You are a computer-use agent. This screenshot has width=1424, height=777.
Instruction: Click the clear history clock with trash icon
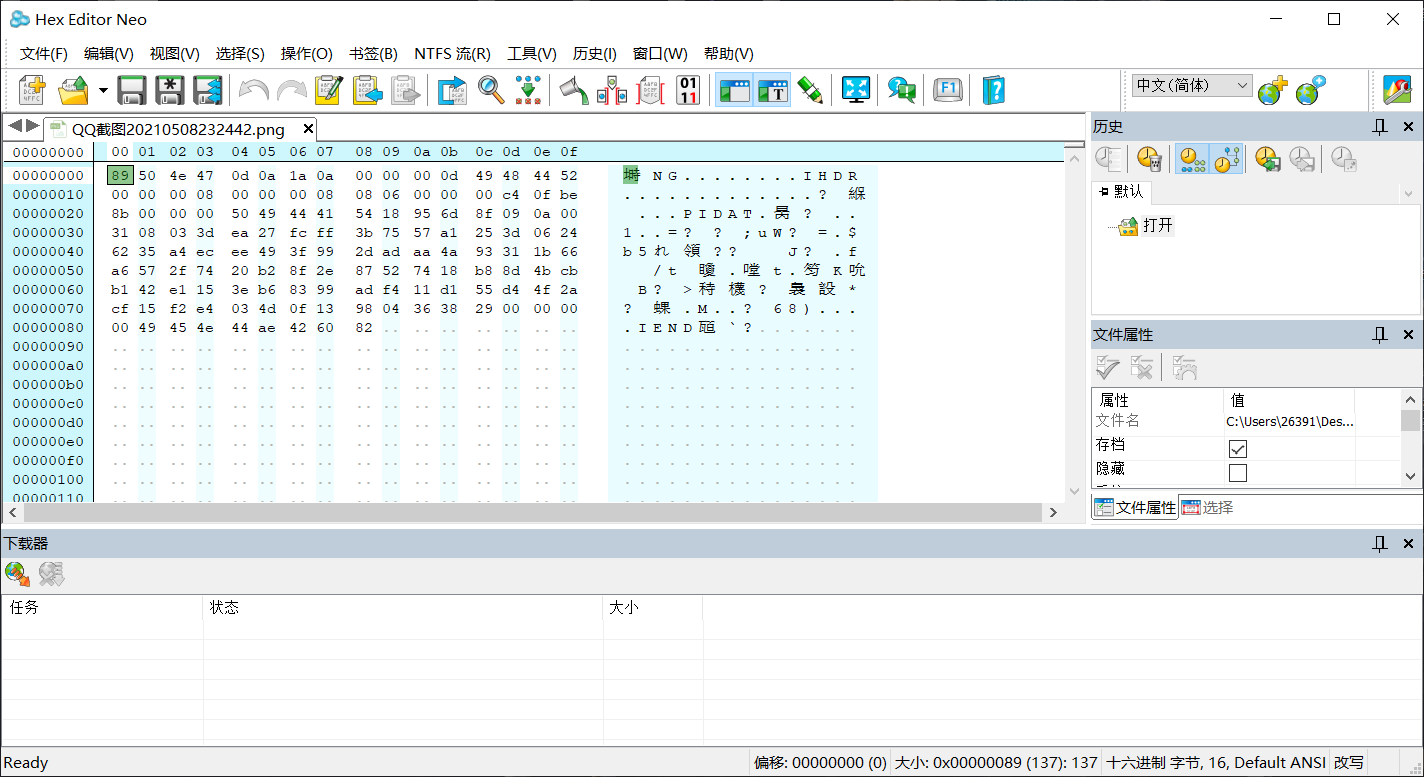pos(1149,159)
